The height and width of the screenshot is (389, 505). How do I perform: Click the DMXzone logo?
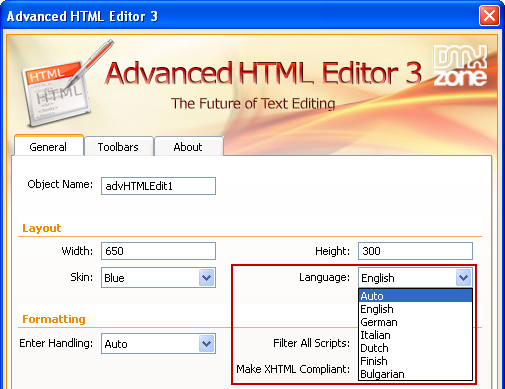click(460, 66)
